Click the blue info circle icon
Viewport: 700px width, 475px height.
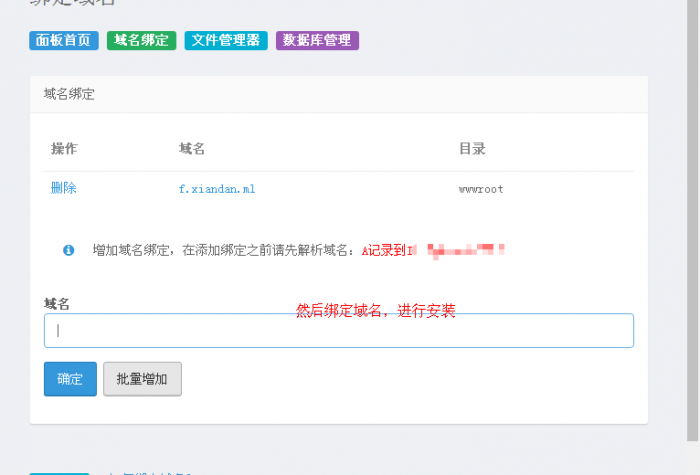point(69,250)
